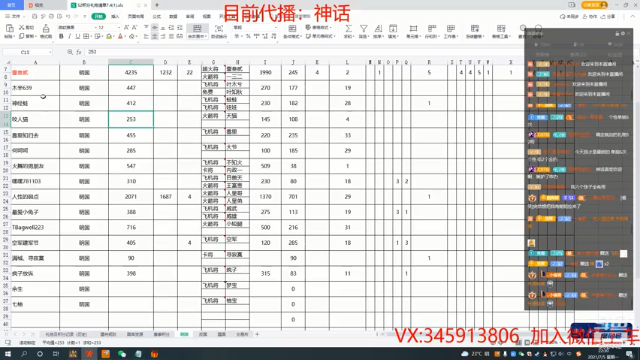This screenshot has width=640, height=360.
Task: Click the Save icon in quick access toolbar
Action: pyautogui.click(x=34, y=16)
